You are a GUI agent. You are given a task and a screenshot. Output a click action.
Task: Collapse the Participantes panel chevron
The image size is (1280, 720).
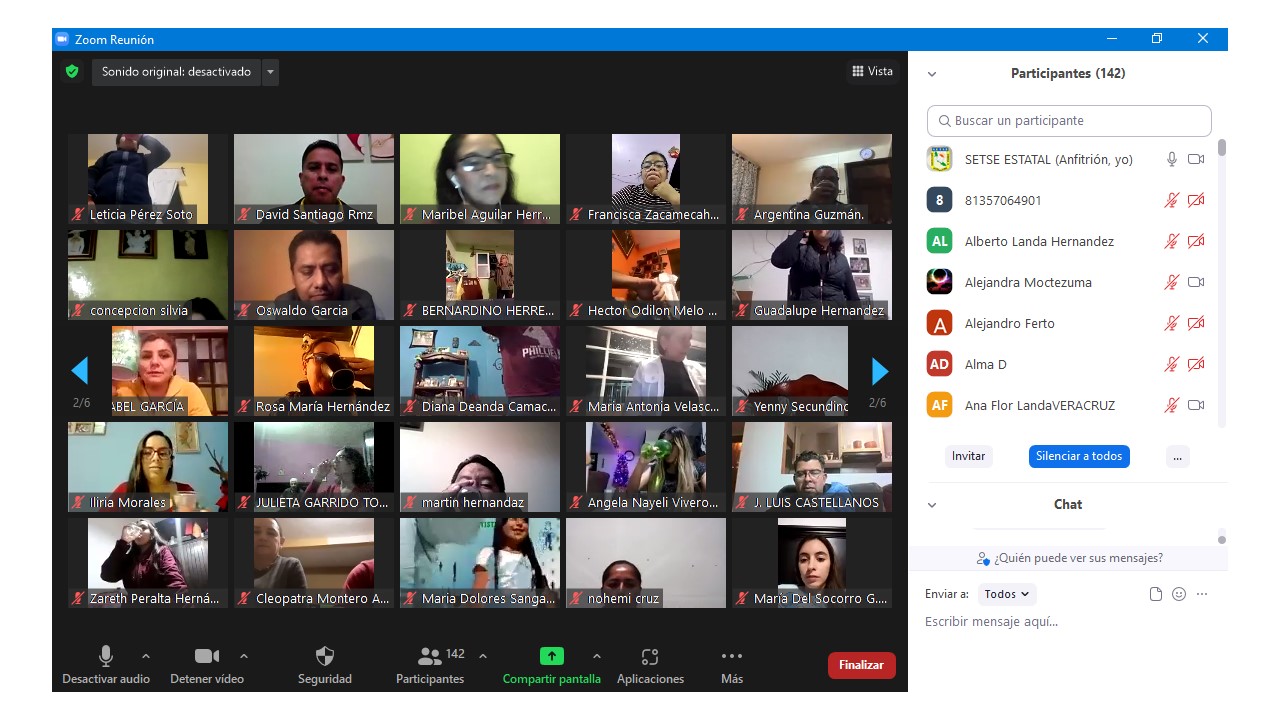coord(932,74)
